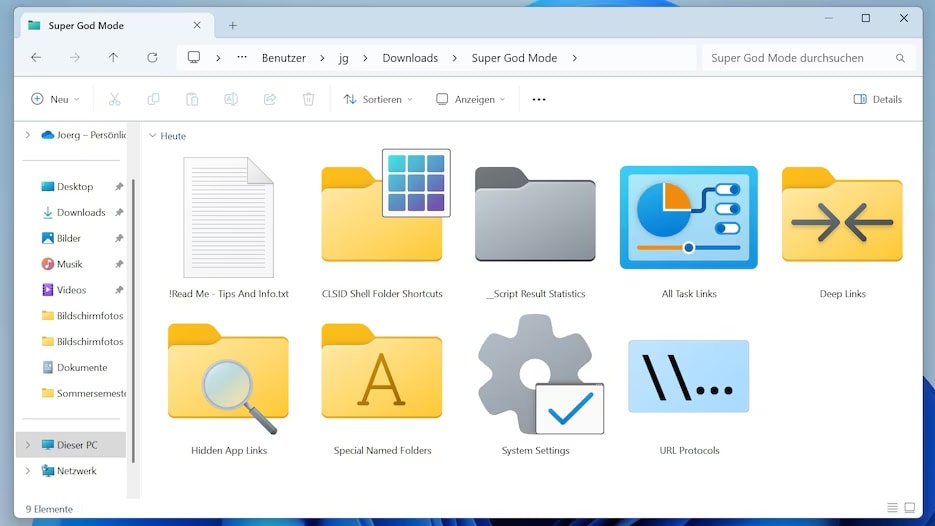The width and height of the screenshot is (935, 526).
Task: Expand the Dieser PC tree node
Action: [x=28, y=445]
